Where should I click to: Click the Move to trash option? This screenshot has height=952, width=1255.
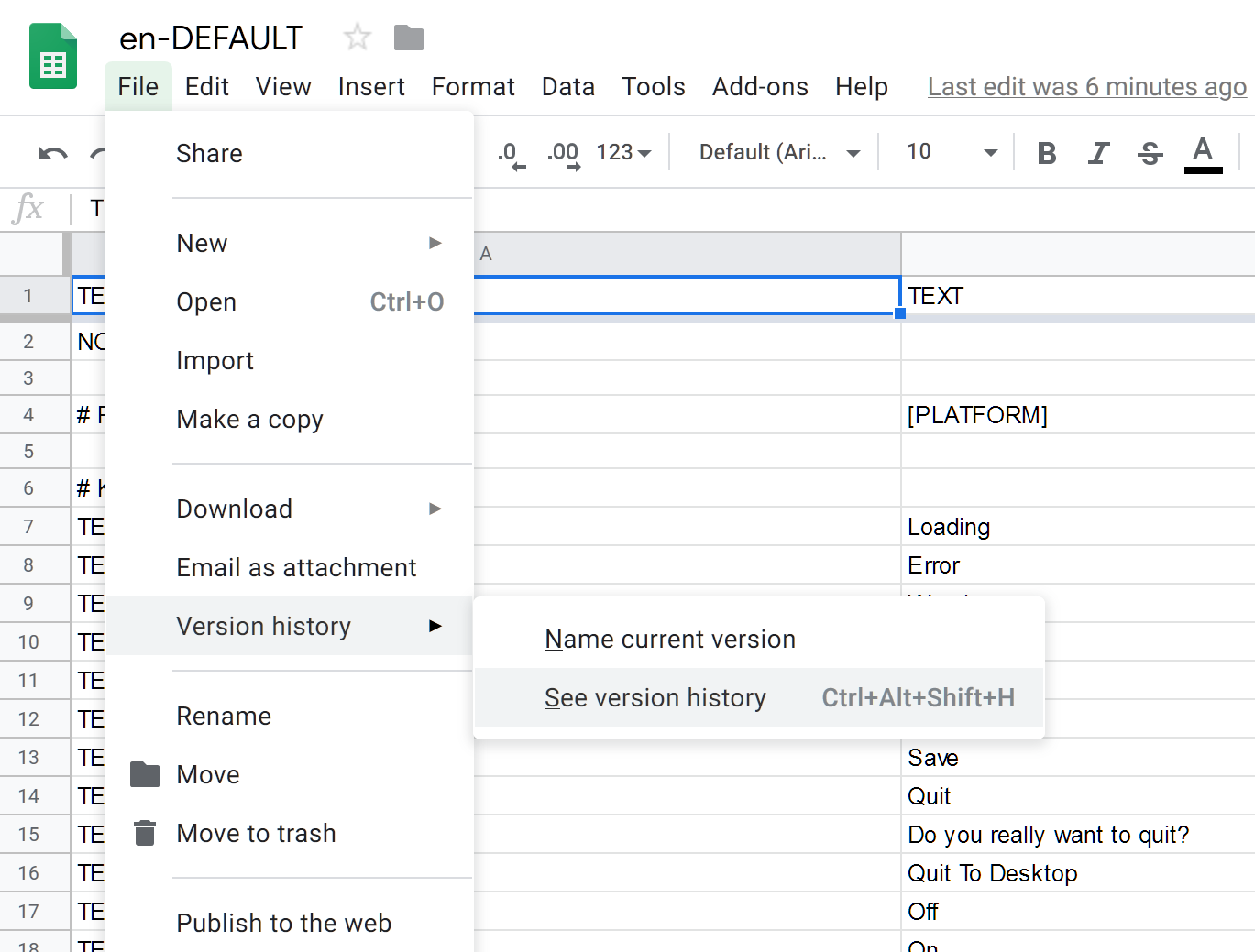[x=256, y=834]
